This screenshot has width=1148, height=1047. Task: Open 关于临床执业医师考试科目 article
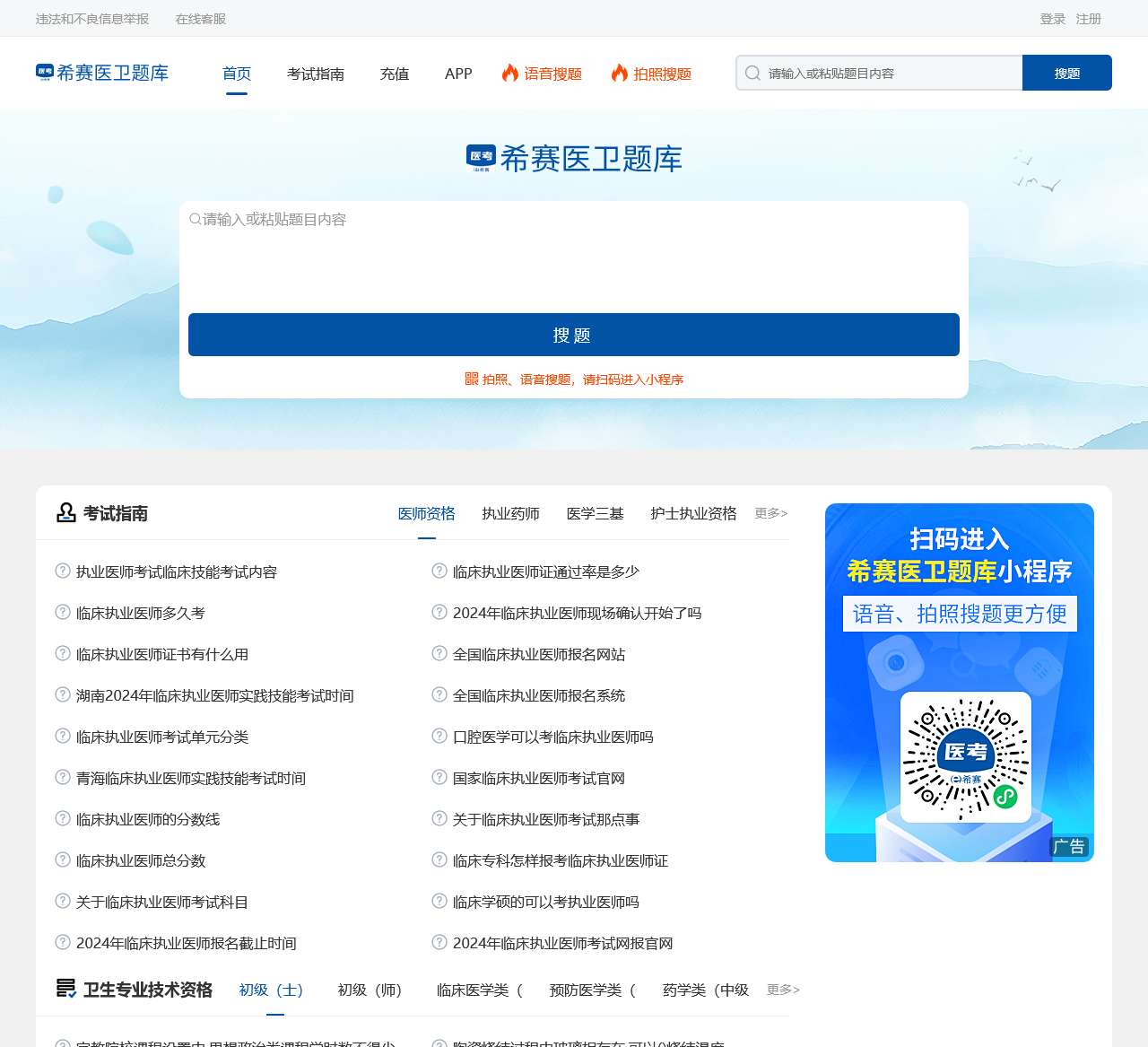tap(162, 902)
